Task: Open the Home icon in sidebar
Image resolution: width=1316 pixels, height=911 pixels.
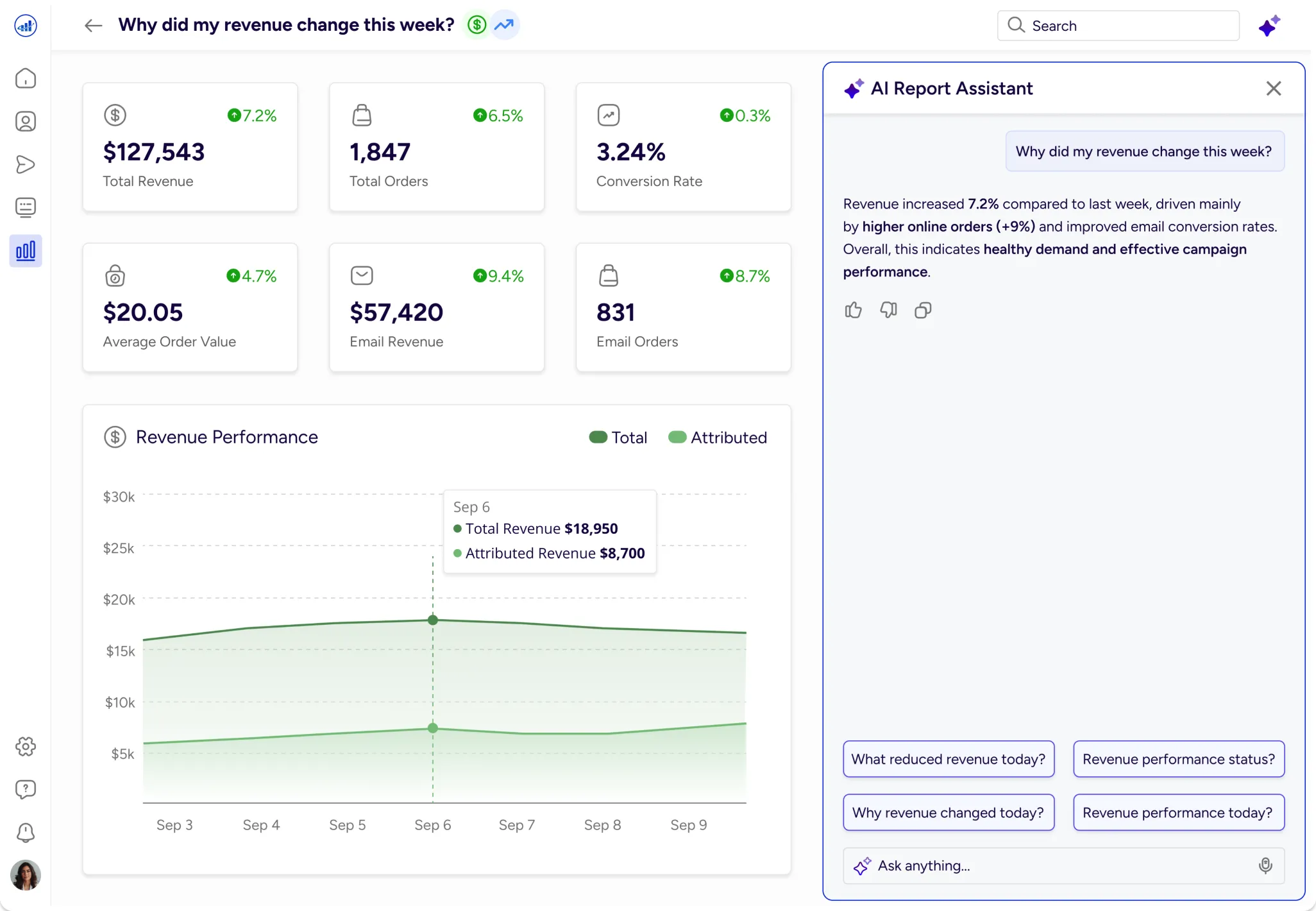Action: pyautogui.click(x=26, y=78)
